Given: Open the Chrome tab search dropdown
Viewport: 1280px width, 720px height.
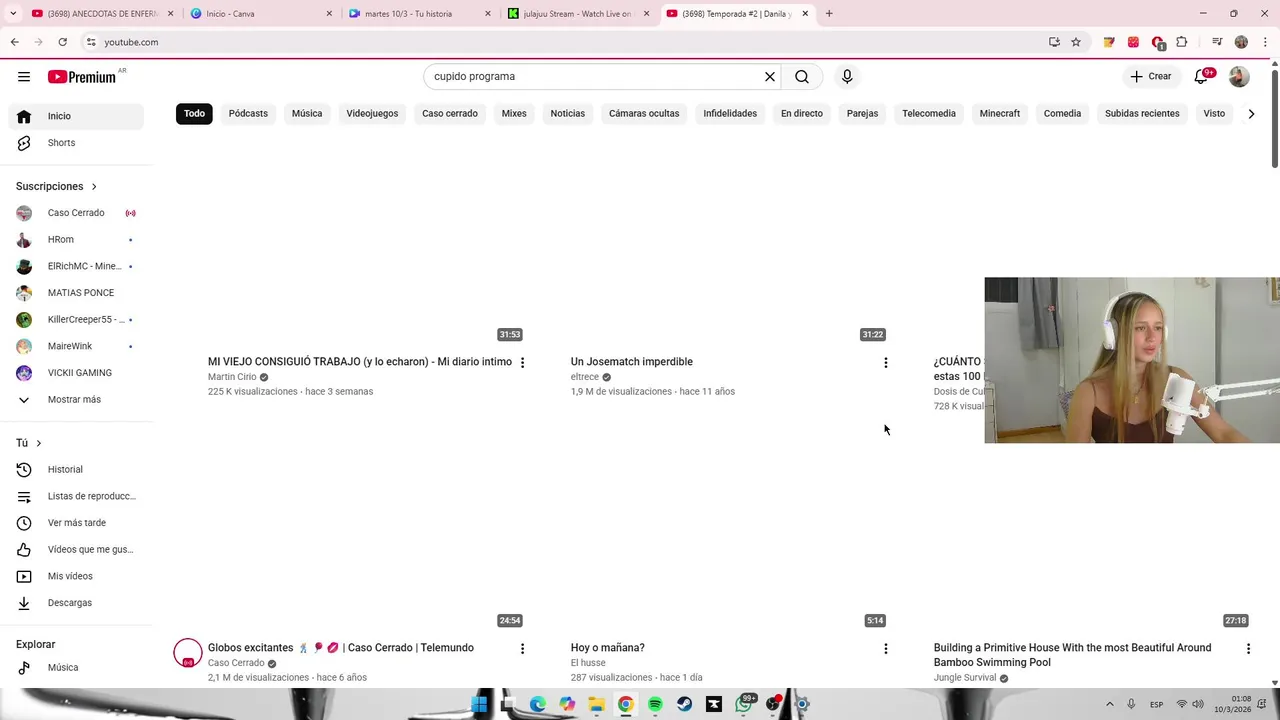Looking at the screenshot, I should (x=13, y=14).
